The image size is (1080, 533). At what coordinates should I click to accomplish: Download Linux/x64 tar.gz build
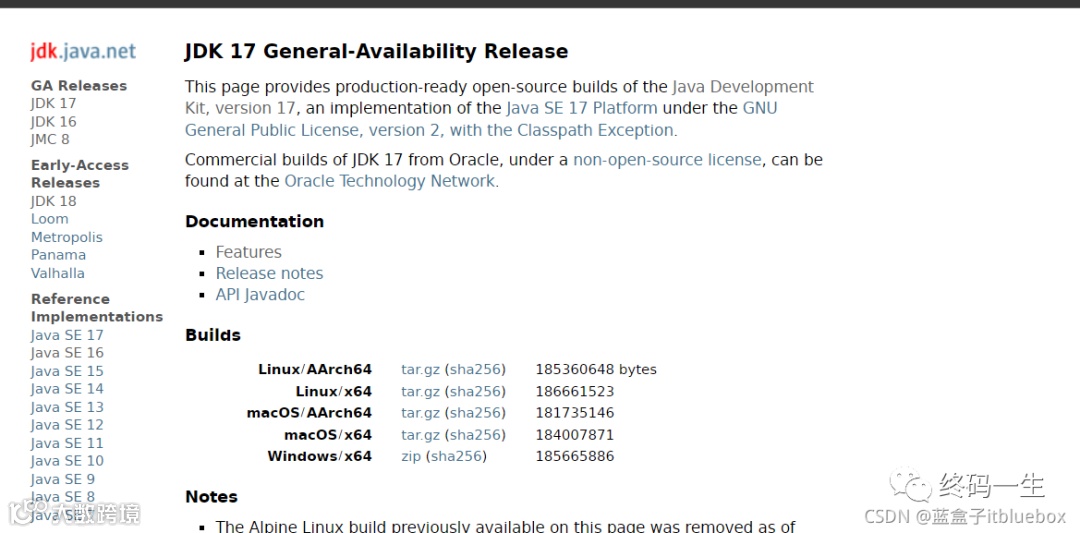click(420, 391)
